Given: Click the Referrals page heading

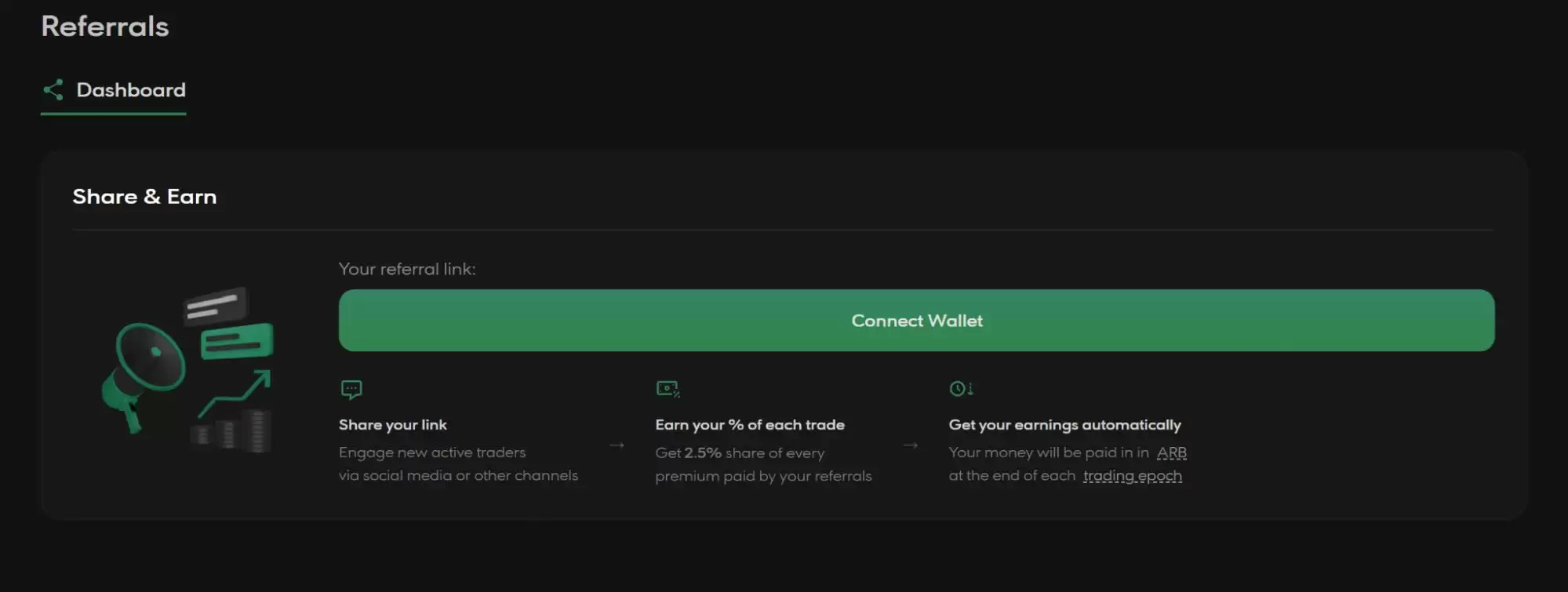Looking at the screenshot, I should (x=105, y=27).
